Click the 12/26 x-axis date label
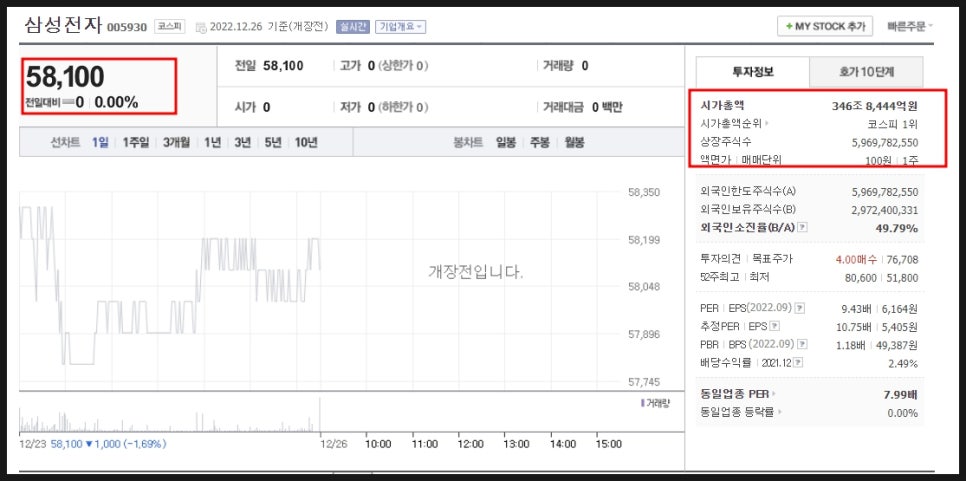The height and width of the screenshot is (481, 966). tap(335, 443)
